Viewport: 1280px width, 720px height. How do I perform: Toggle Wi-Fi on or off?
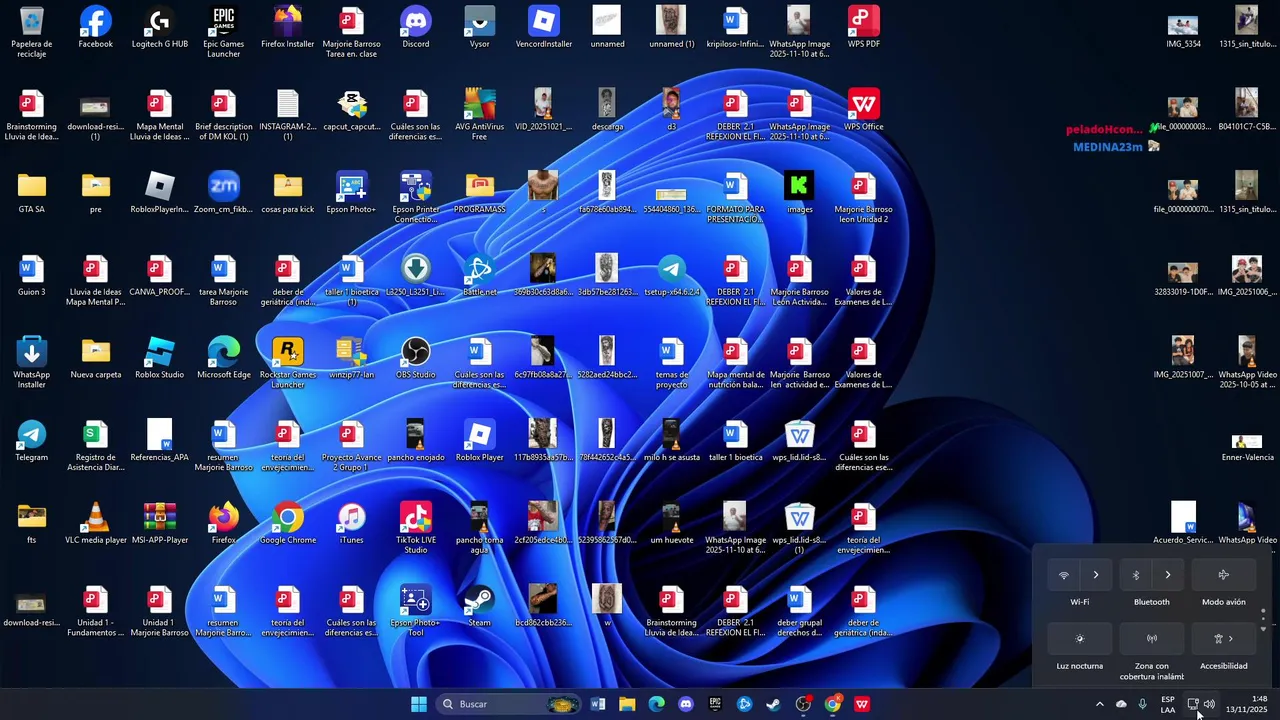point(1064,575)
